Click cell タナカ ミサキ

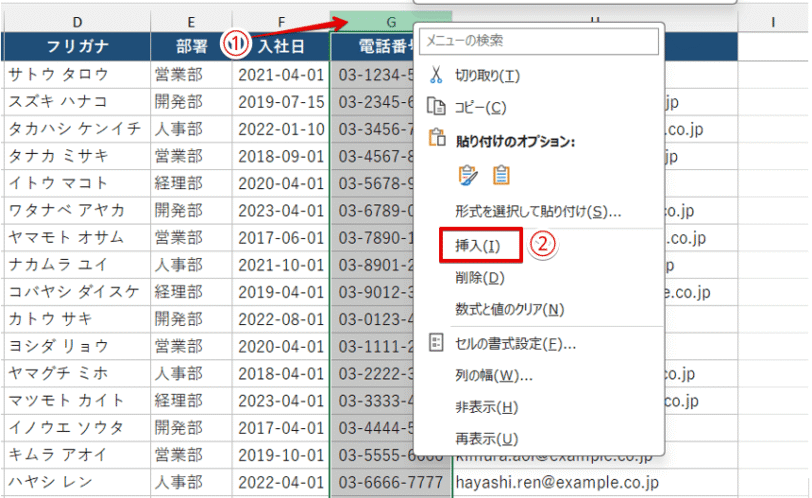(77, 156)
